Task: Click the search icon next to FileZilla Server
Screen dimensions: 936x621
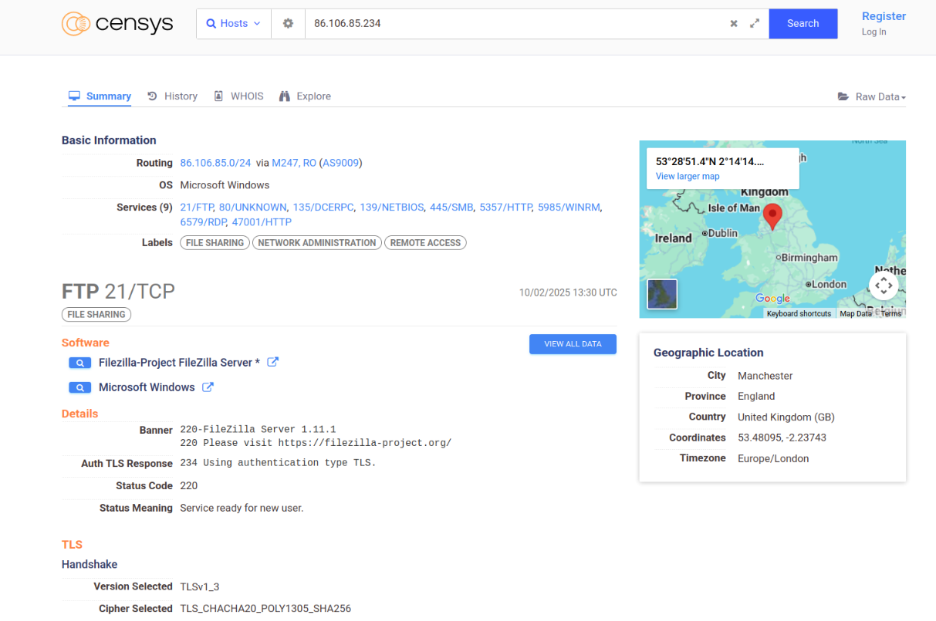Action: (x=80, y=363)
